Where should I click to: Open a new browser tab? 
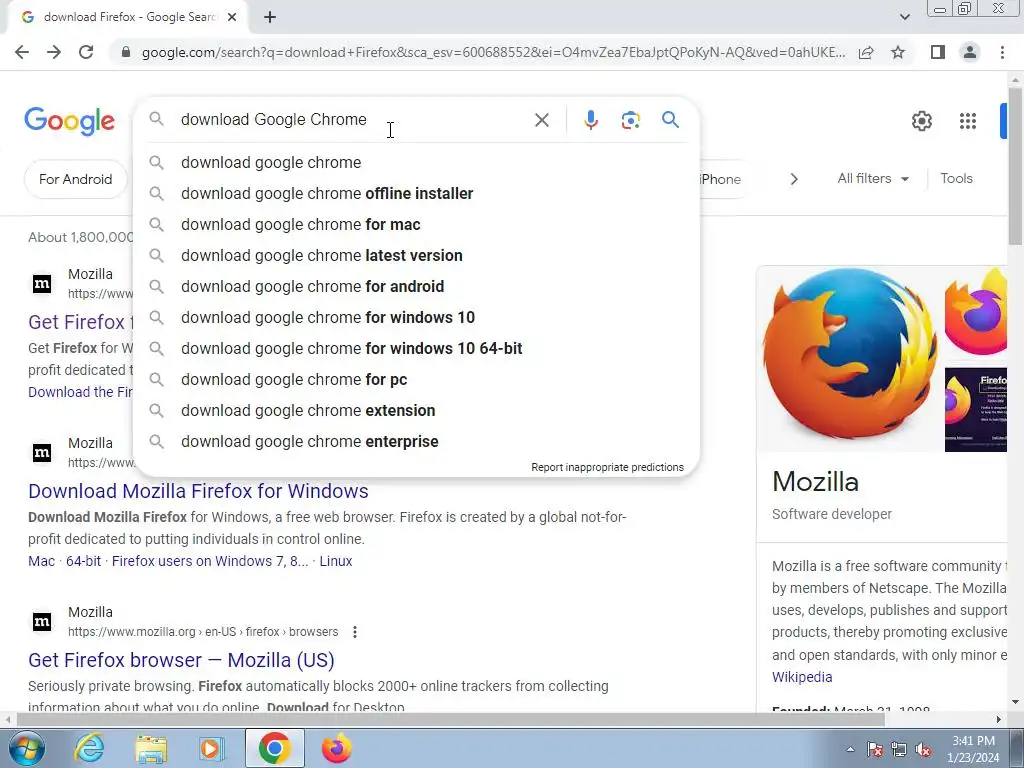[x=270, y=17]
